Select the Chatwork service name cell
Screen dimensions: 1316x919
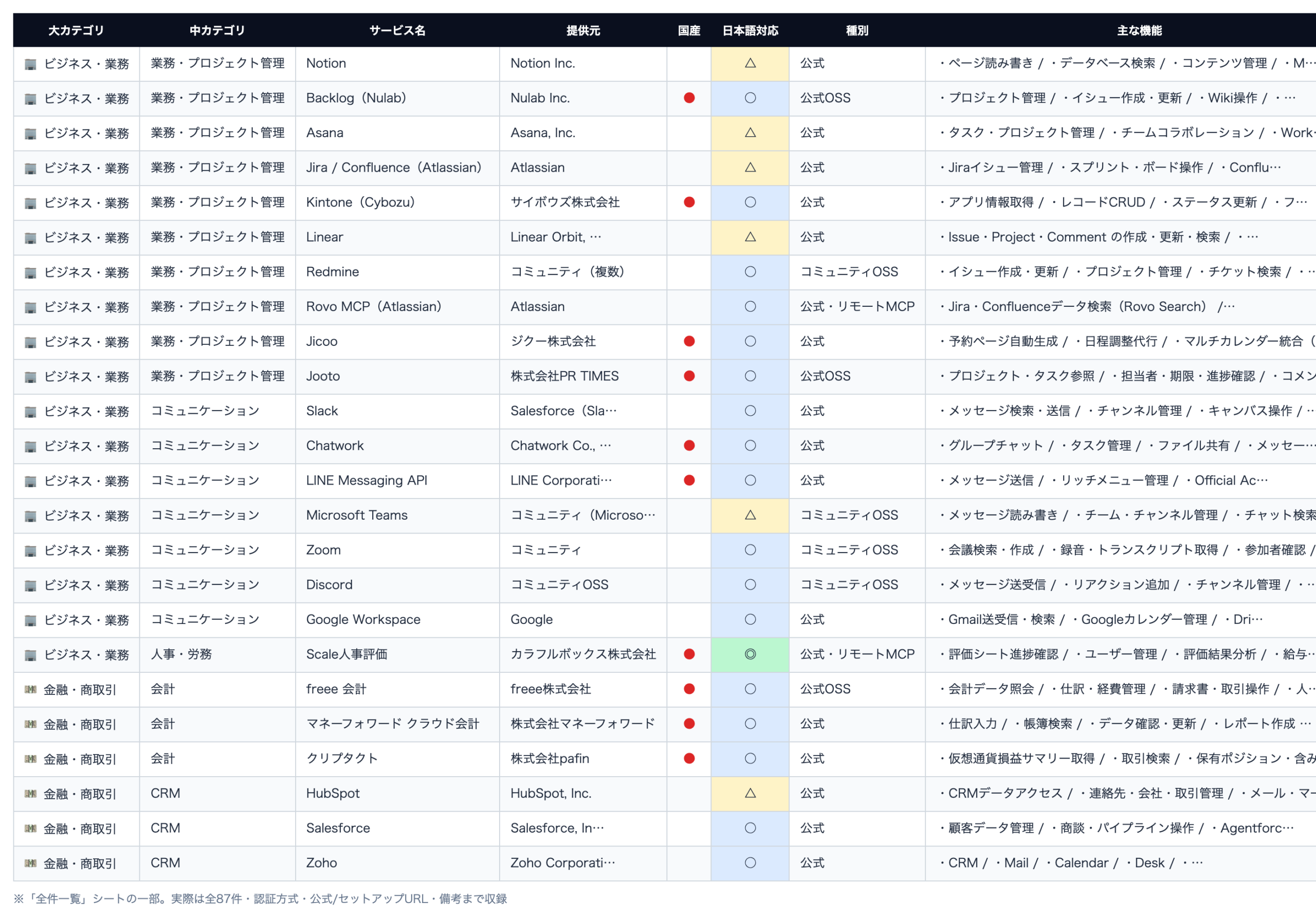(x=397, y=446)
